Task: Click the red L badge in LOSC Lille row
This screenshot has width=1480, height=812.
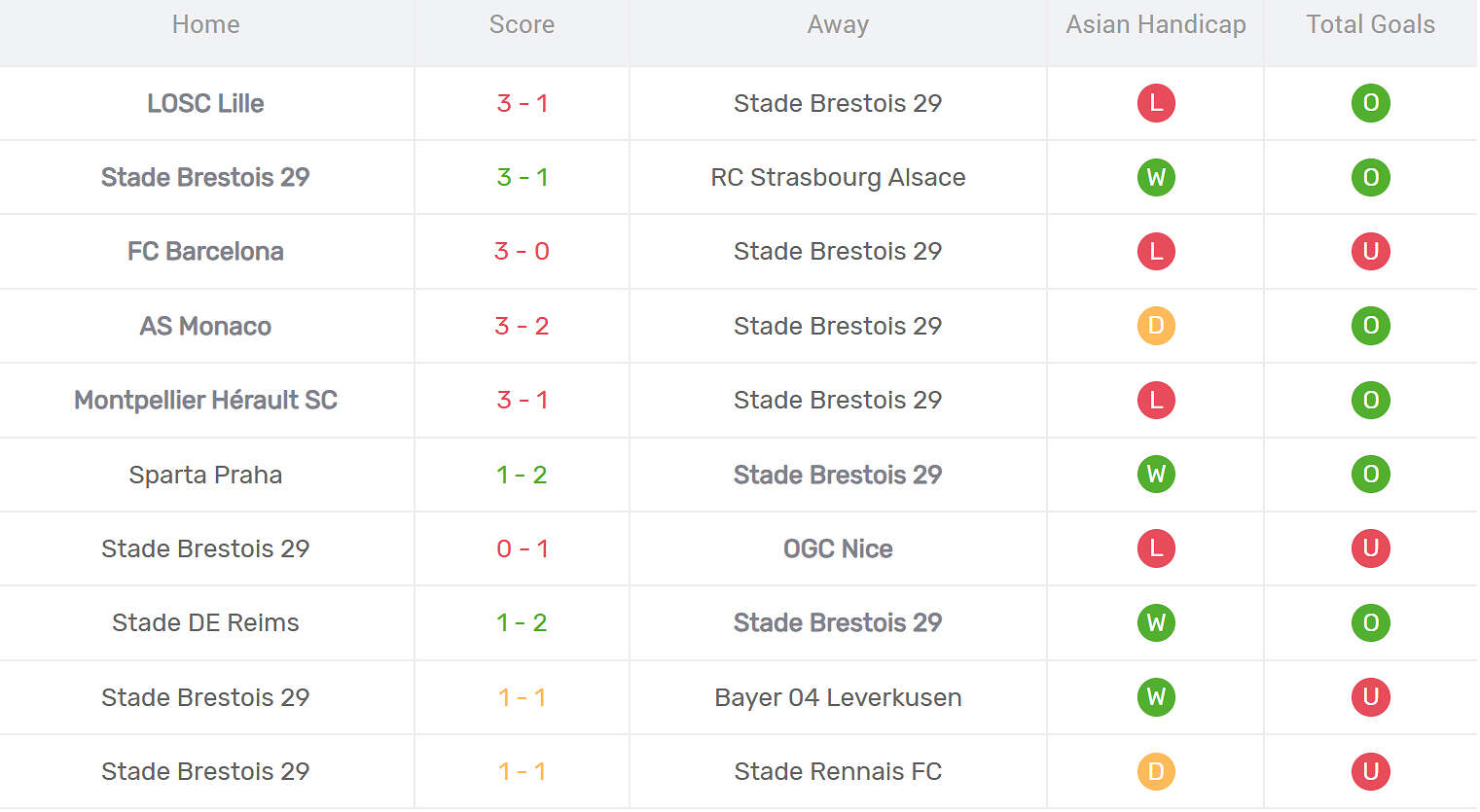Action: 1156,103
